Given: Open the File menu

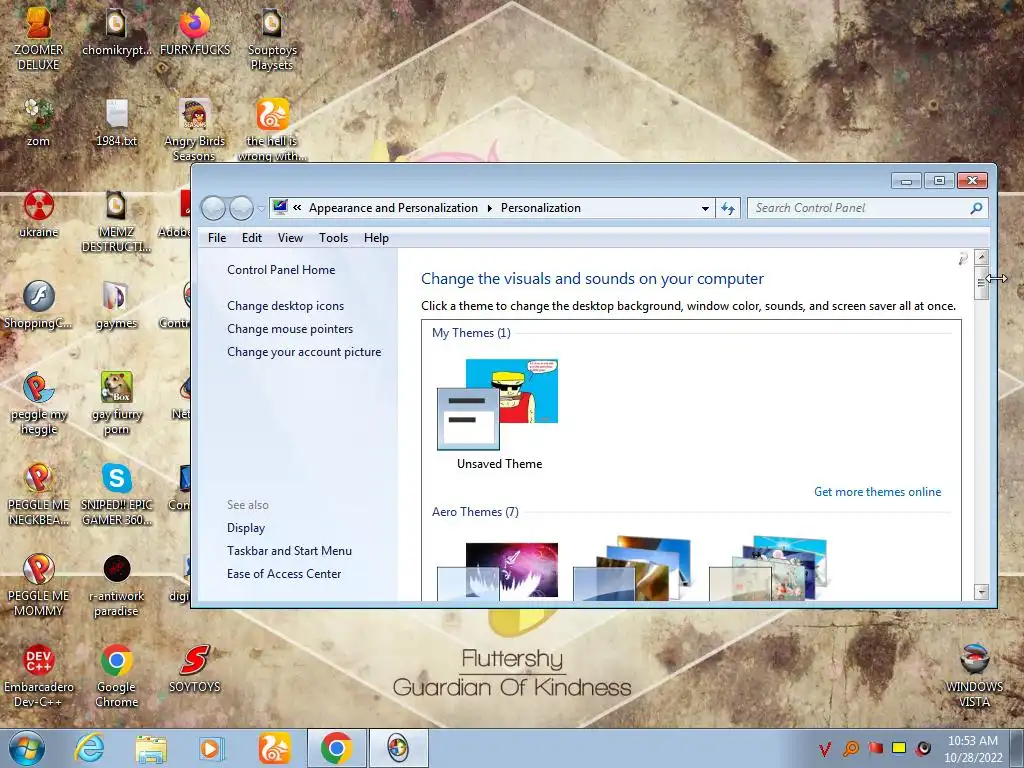Looking at the screenshot, I should pos(217,238).
